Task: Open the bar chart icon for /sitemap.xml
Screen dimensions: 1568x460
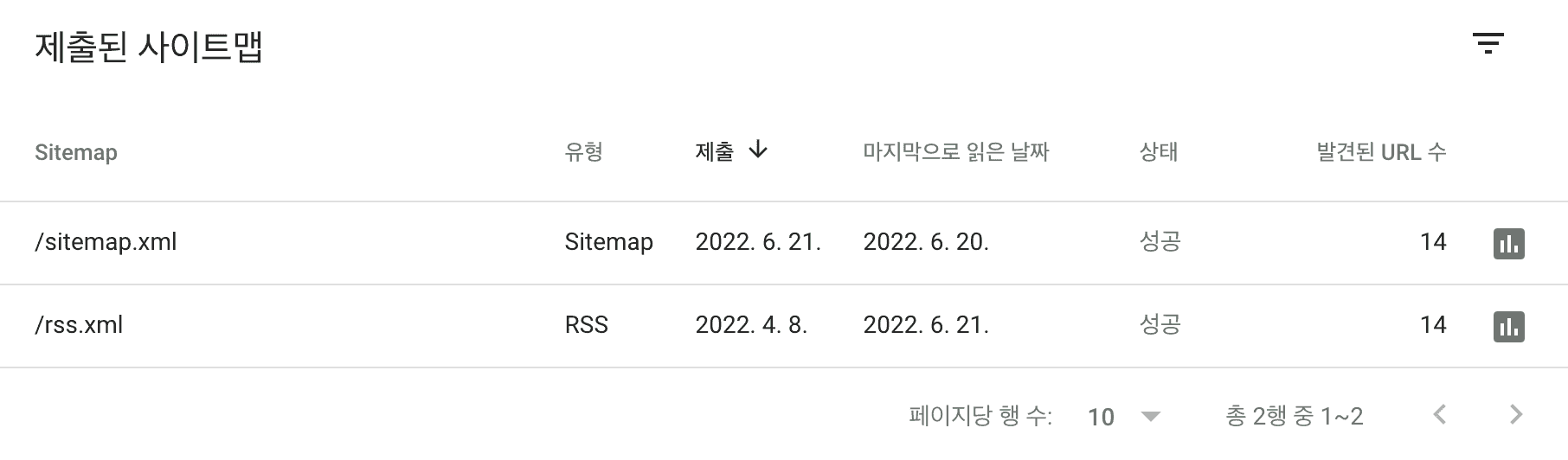Action: click(x=1509, y=244)
